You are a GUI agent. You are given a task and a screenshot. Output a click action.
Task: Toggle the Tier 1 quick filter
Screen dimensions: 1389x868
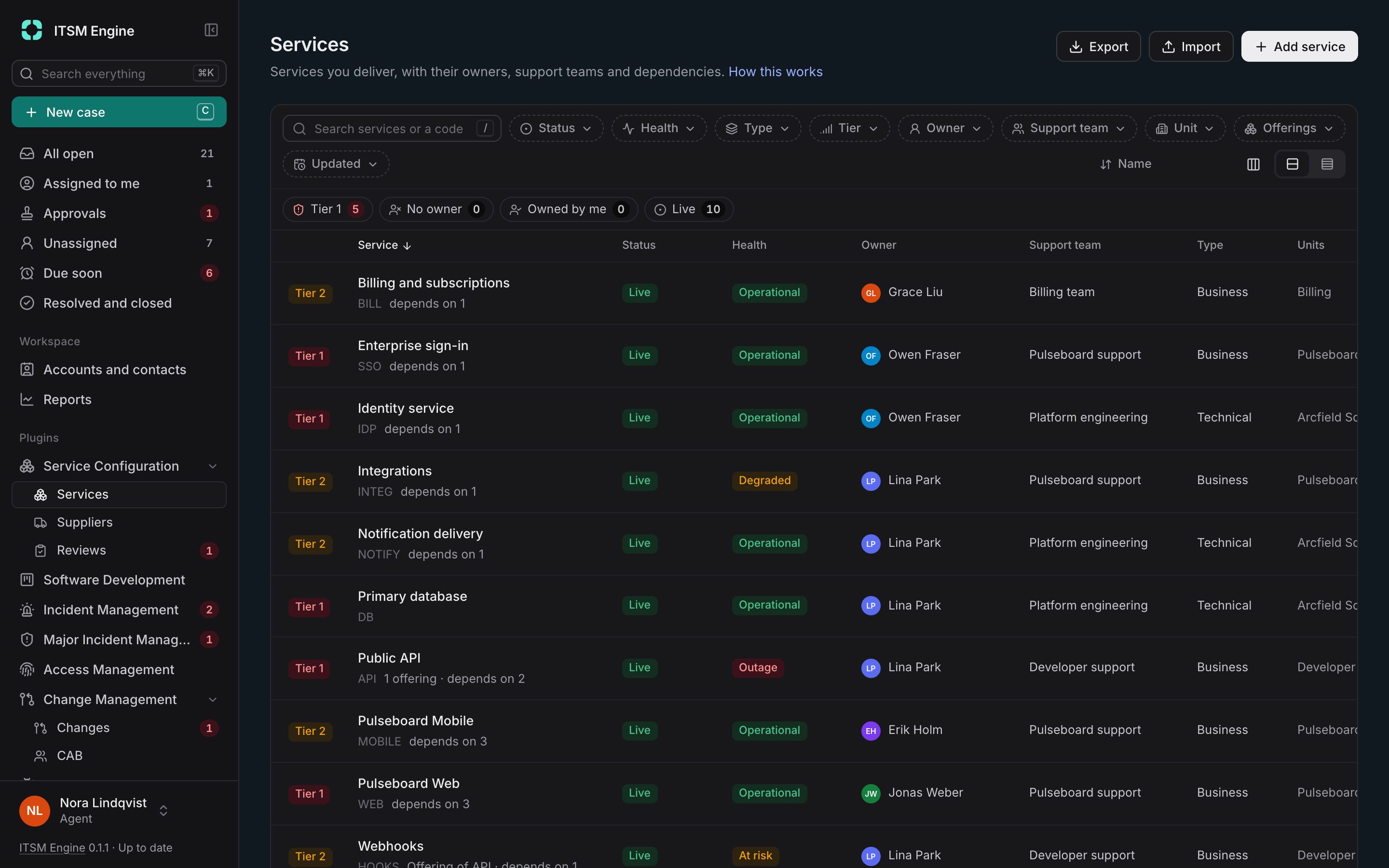click(x=328, y=210)
